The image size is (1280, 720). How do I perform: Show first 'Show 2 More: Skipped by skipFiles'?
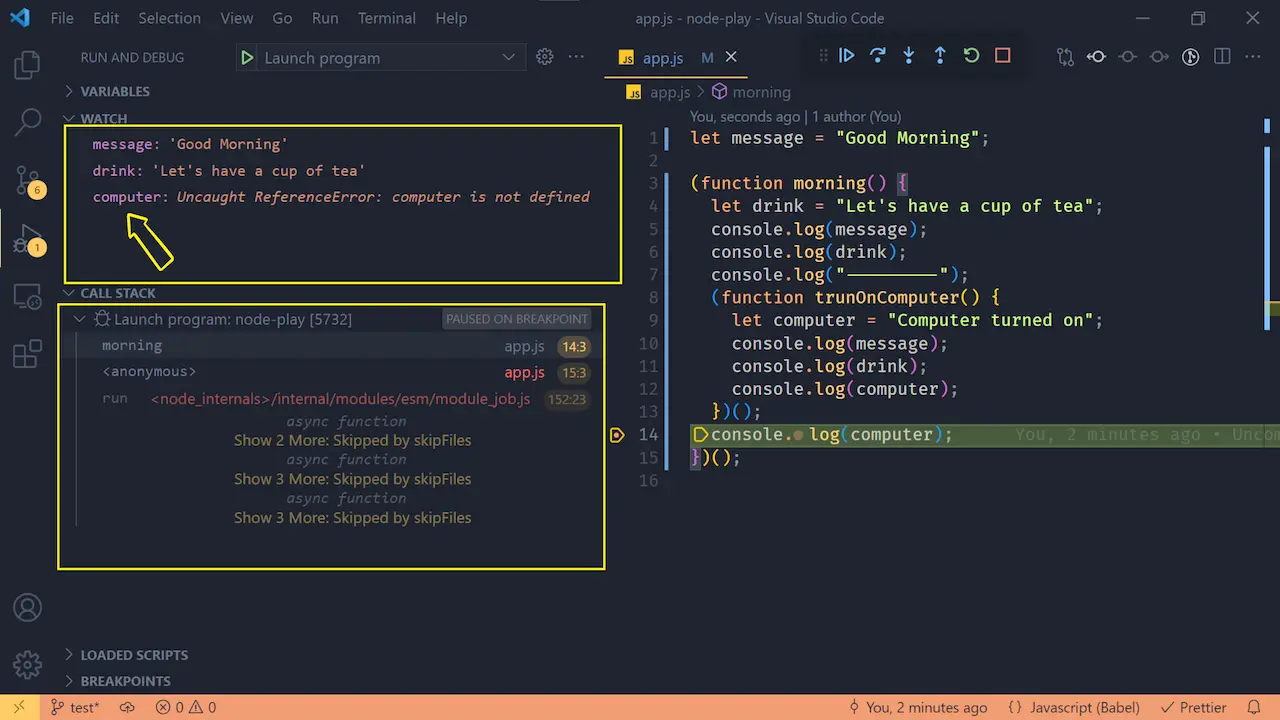352,440
